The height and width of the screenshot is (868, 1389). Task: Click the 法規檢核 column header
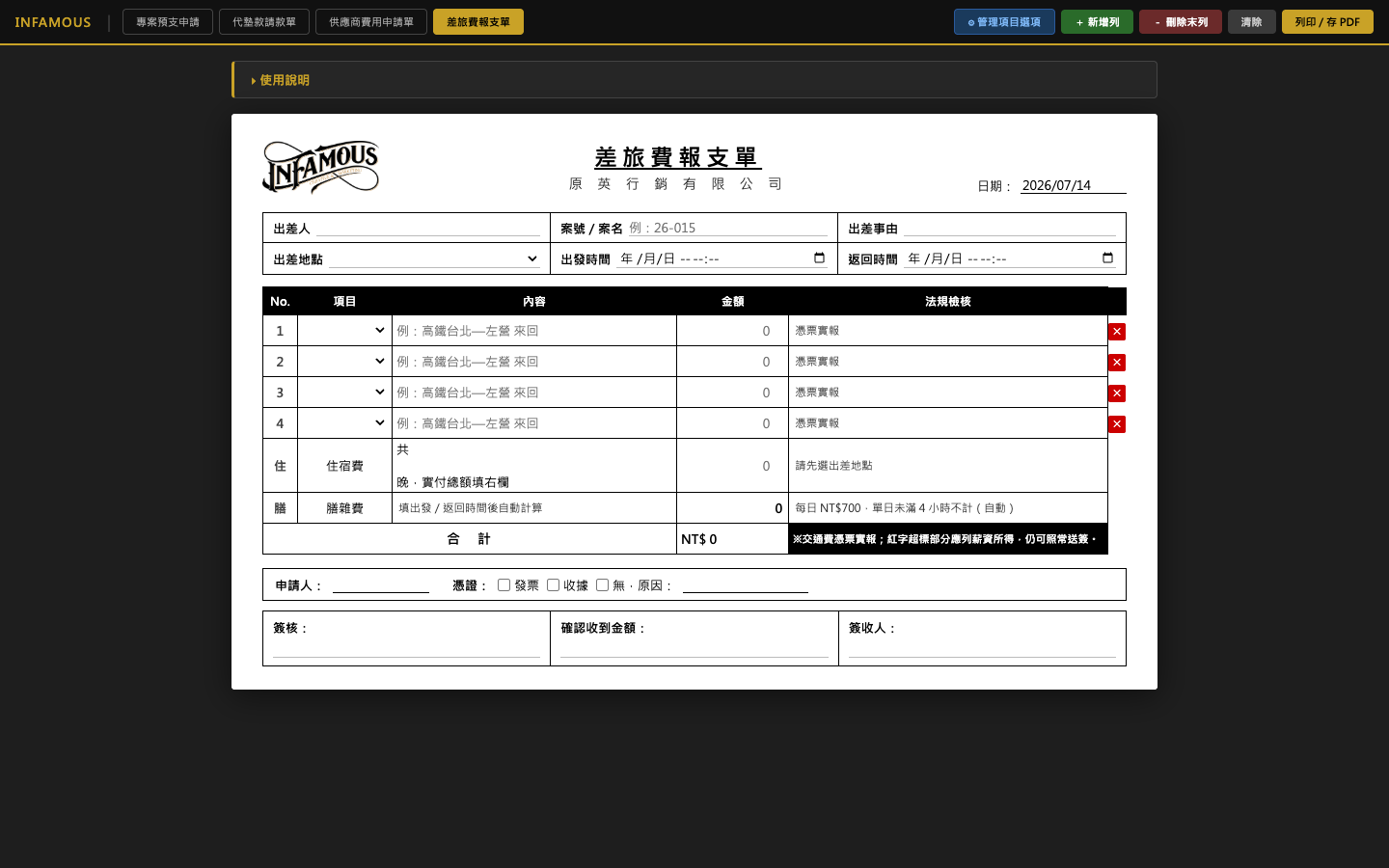click(948, 301)
